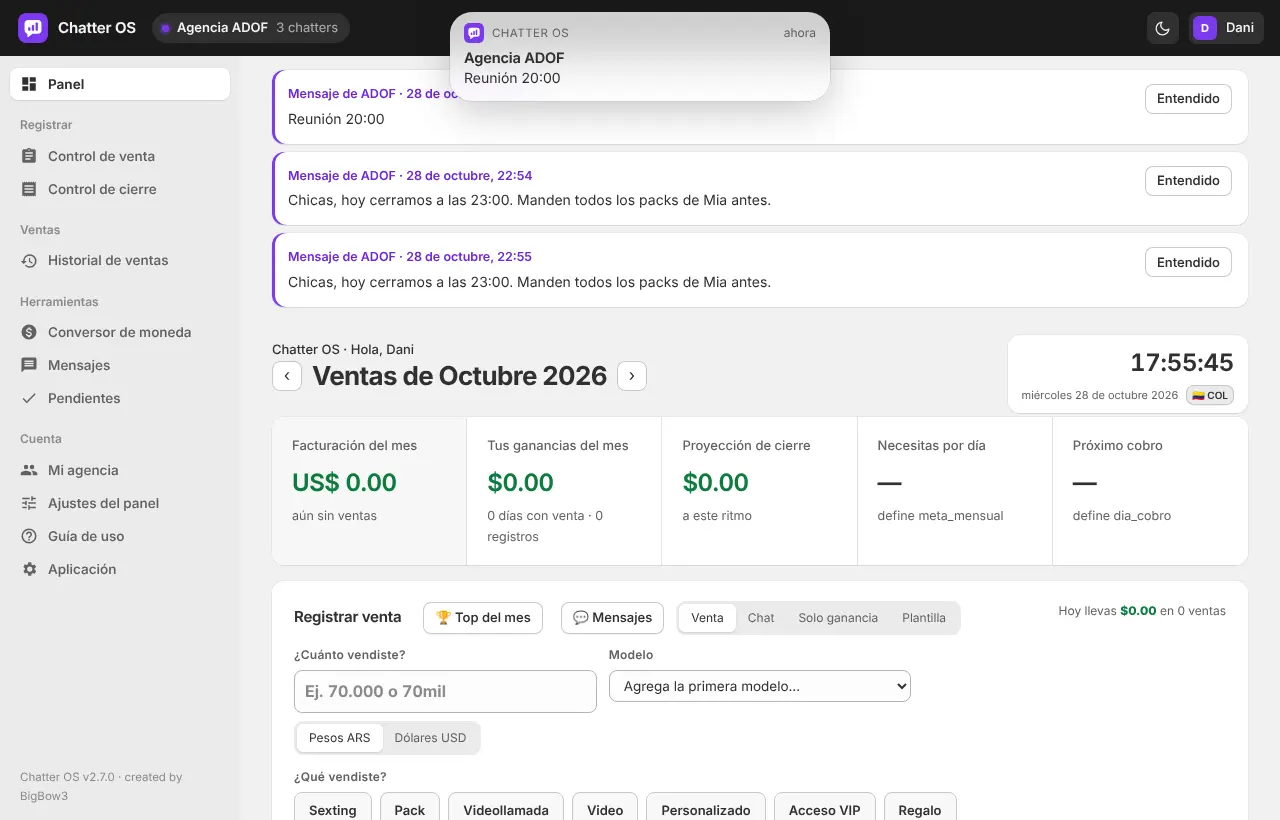This screenshot has height=820, width=1280.
Task: Click the Conversor de moneda dollar icon
Action: tap(29, 332)
